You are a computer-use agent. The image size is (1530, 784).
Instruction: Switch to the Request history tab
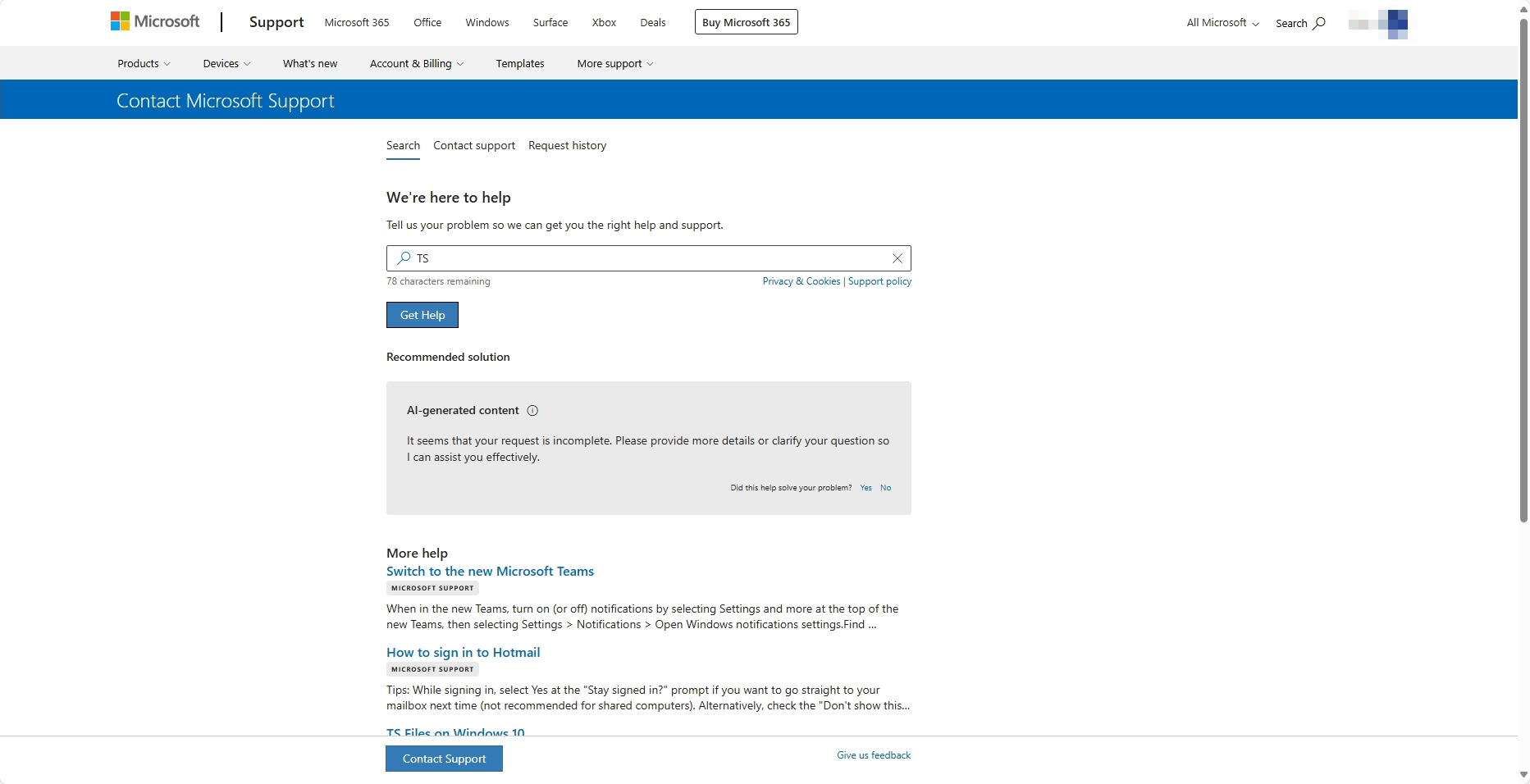coord(568,145)
